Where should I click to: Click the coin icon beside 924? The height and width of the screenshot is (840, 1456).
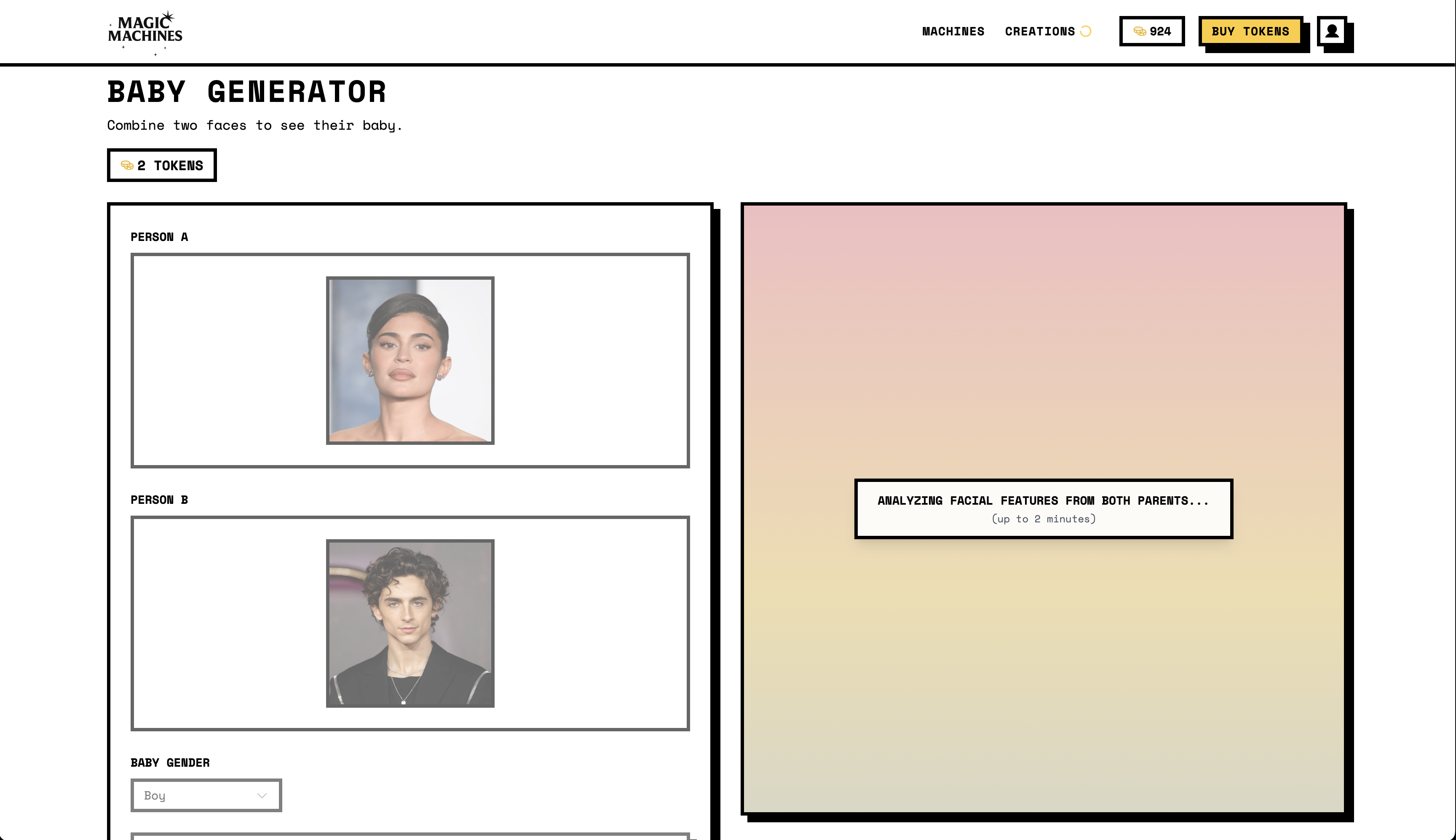[x=1139, y=31]
